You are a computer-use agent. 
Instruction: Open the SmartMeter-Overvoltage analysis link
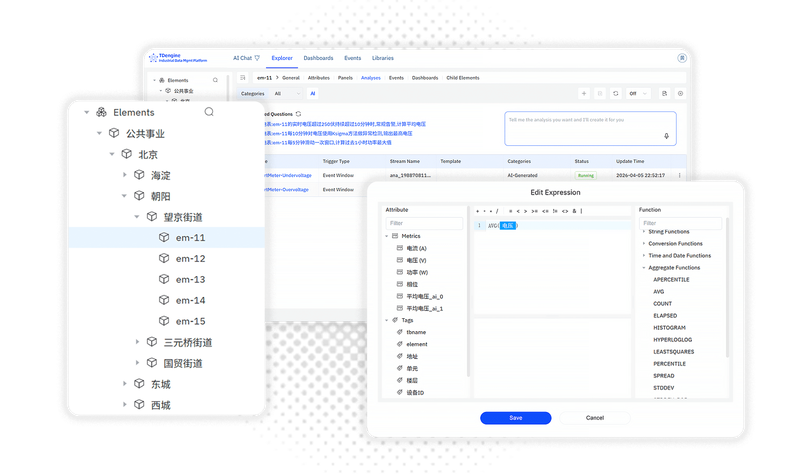(287, 189)
